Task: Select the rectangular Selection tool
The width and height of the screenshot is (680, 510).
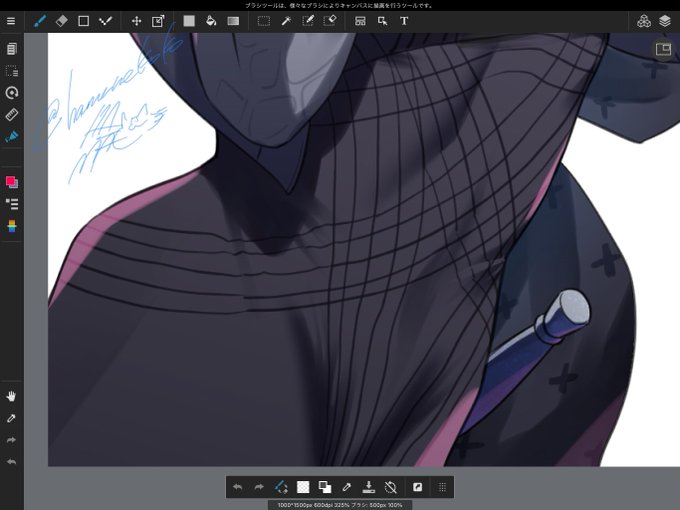Action: pyautogui.click(x=264, y=21)
